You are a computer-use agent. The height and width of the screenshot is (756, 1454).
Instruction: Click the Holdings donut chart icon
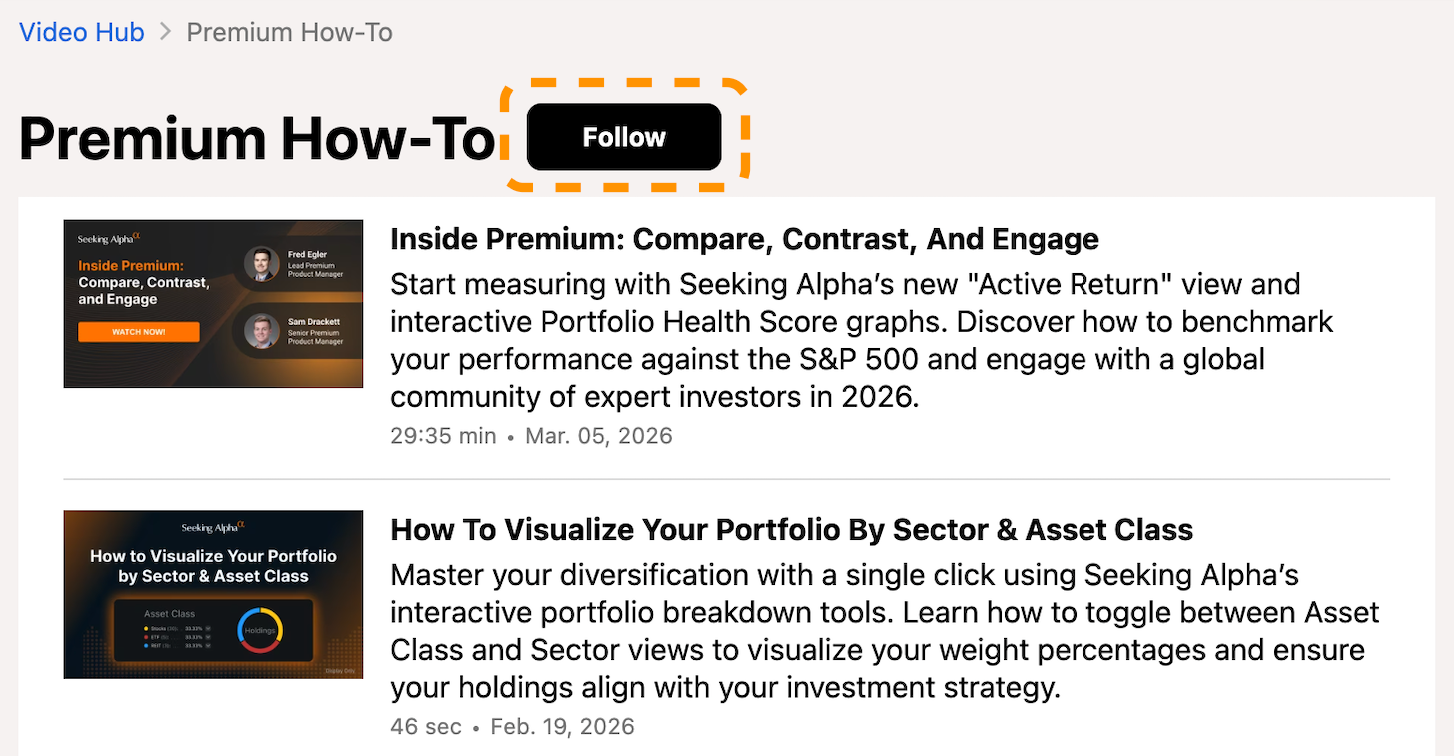point(260,630)
